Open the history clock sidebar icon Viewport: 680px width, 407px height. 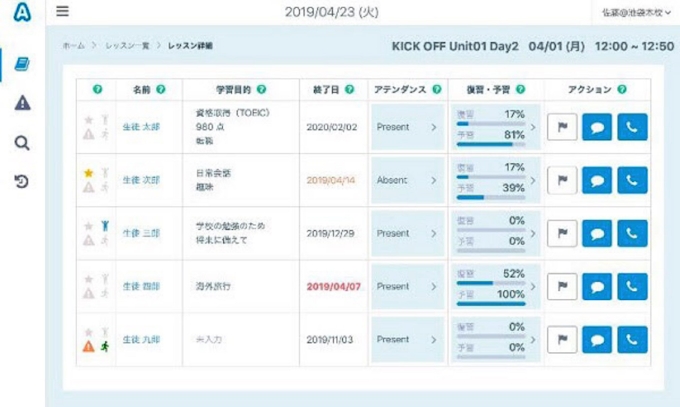point(22,181)
